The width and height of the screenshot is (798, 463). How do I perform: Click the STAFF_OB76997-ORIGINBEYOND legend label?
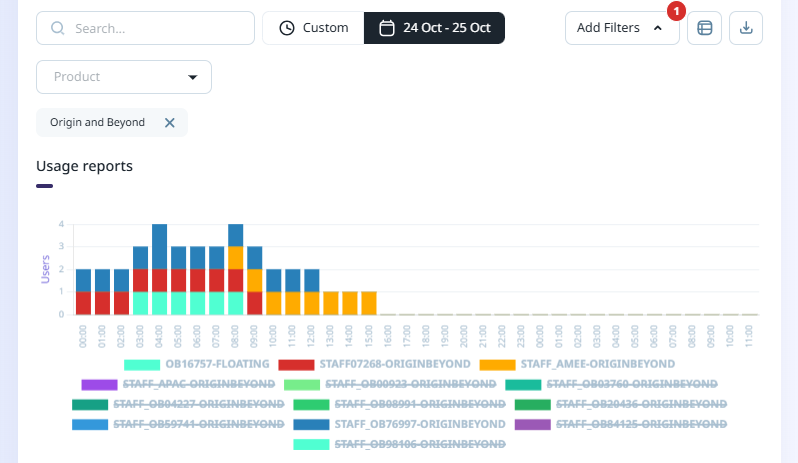(x=420, y=424)
